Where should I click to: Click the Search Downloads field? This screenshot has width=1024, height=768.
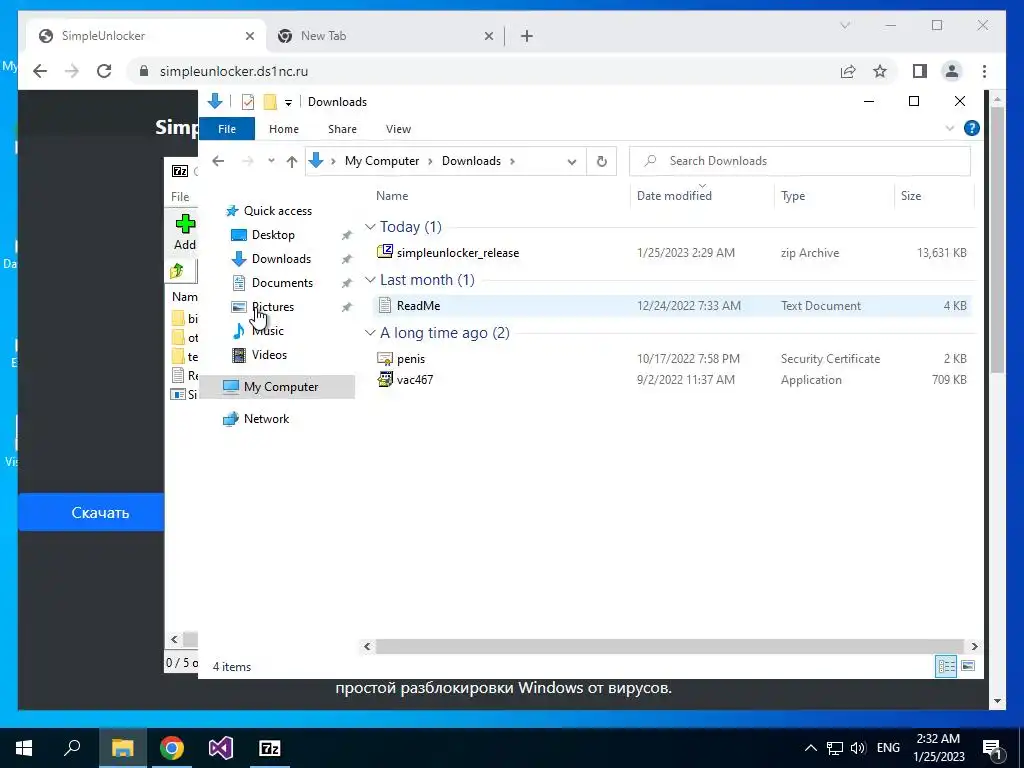click(x=800, y=161)
